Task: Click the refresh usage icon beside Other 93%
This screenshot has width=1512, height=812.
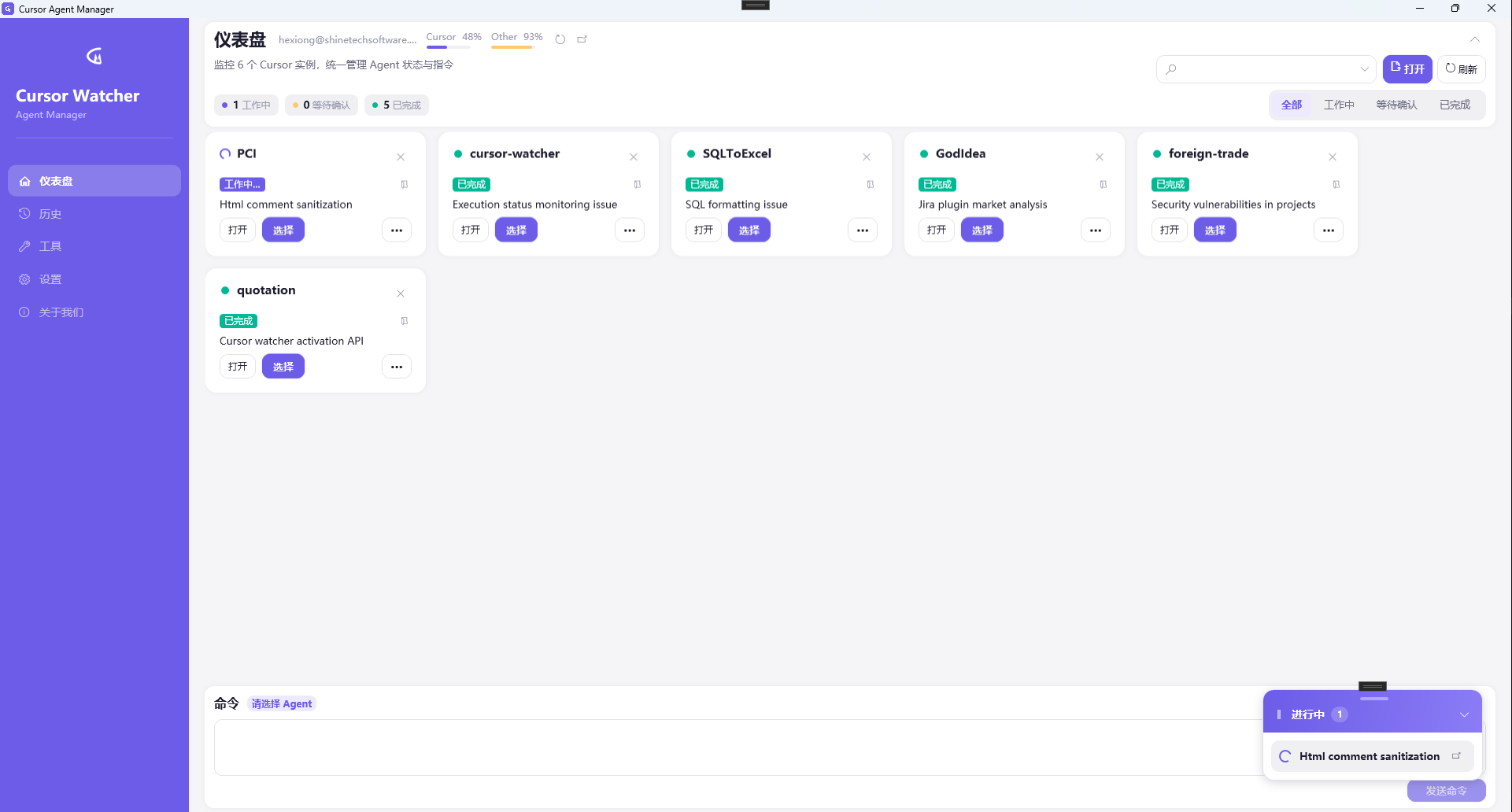Action: click(560, 39)
